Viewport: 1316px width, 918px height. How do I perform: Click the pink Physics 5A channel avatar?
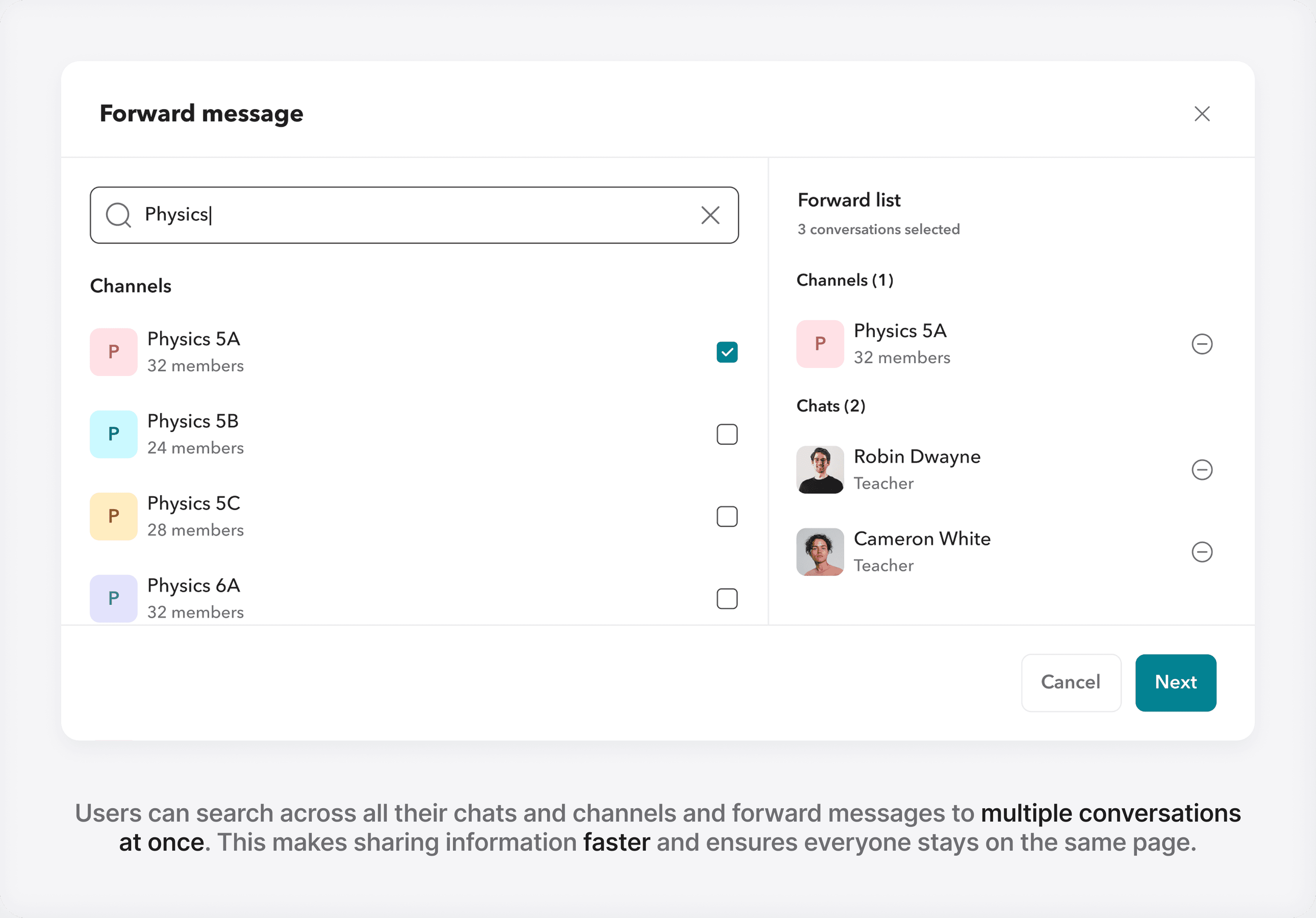click(x=114, y=352)
